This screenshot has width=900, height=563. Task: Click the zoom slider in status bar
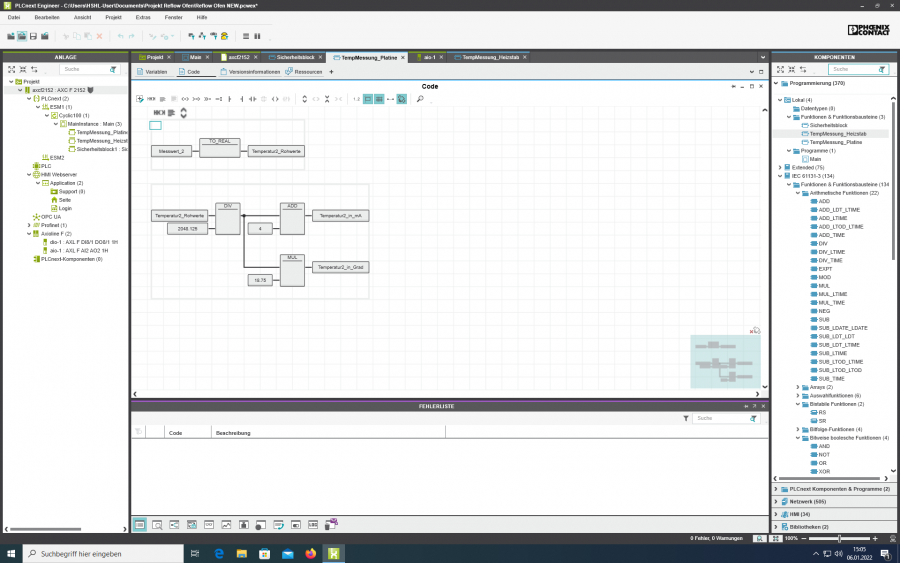(x=838, y=538)
